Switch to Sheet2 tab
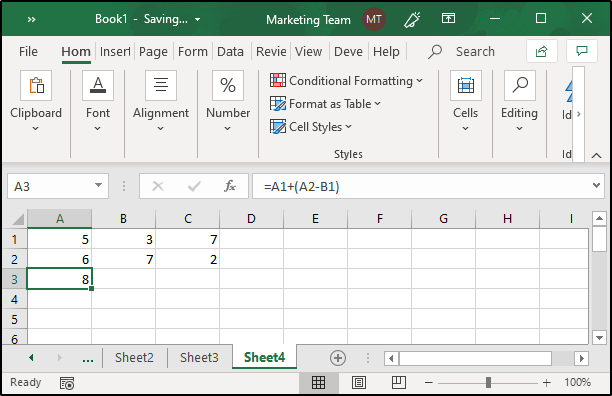Viewport: 612px width, 396px height. (134, 358)
